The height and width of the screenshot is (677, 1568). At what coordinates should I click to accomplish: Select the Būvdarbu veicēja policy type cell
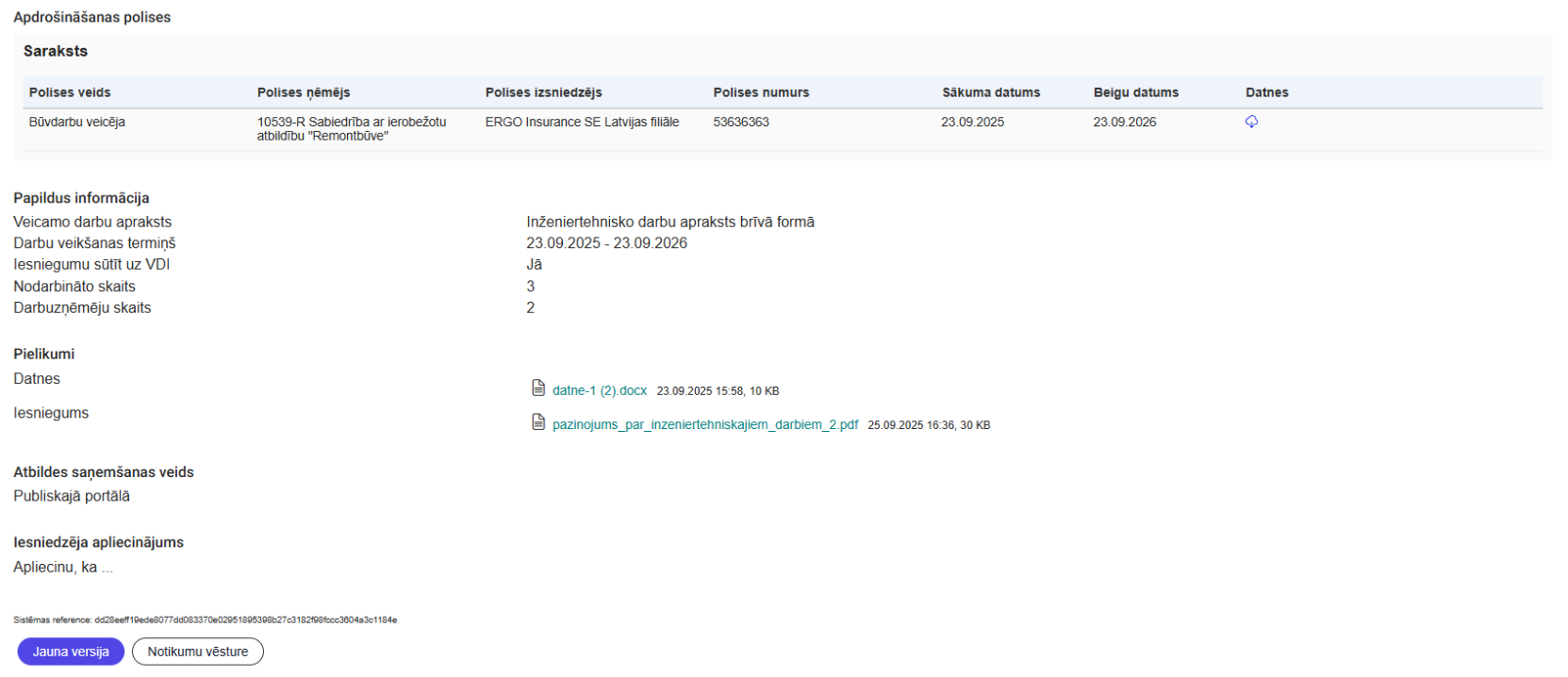click(x=77, y=122)
